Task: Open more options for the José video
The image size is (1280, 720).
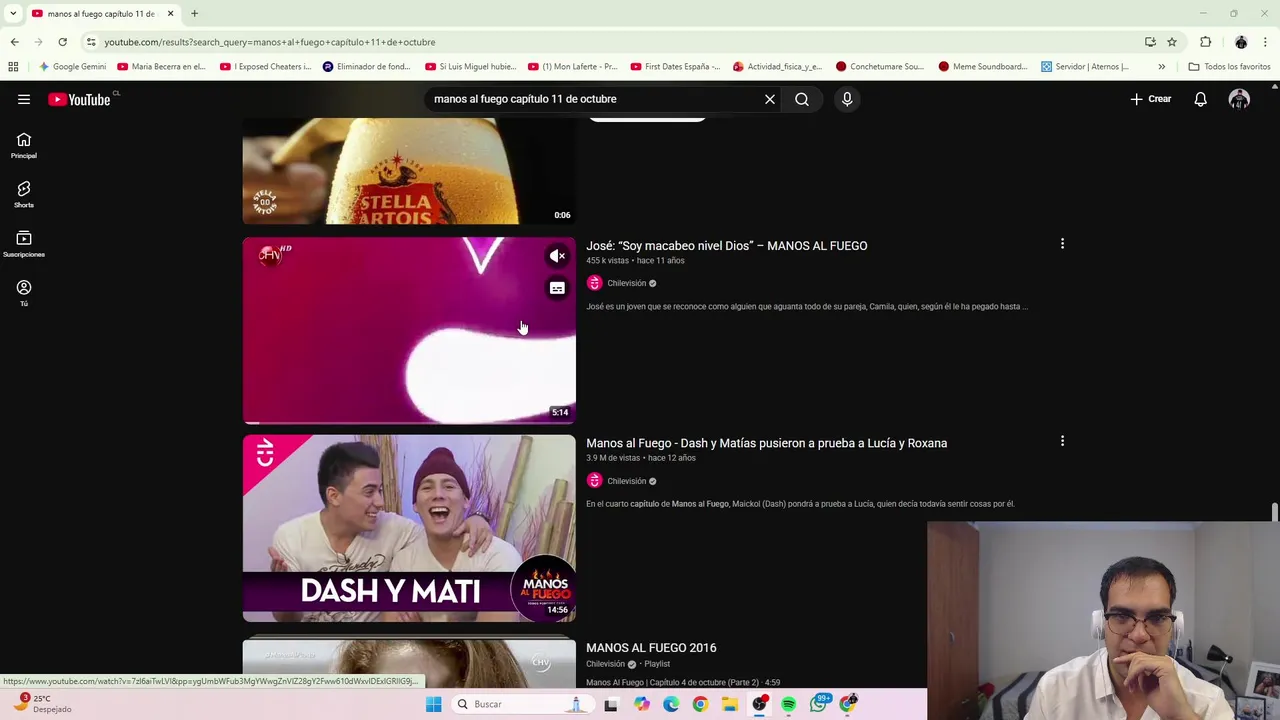Action: tap(1062, 244)
